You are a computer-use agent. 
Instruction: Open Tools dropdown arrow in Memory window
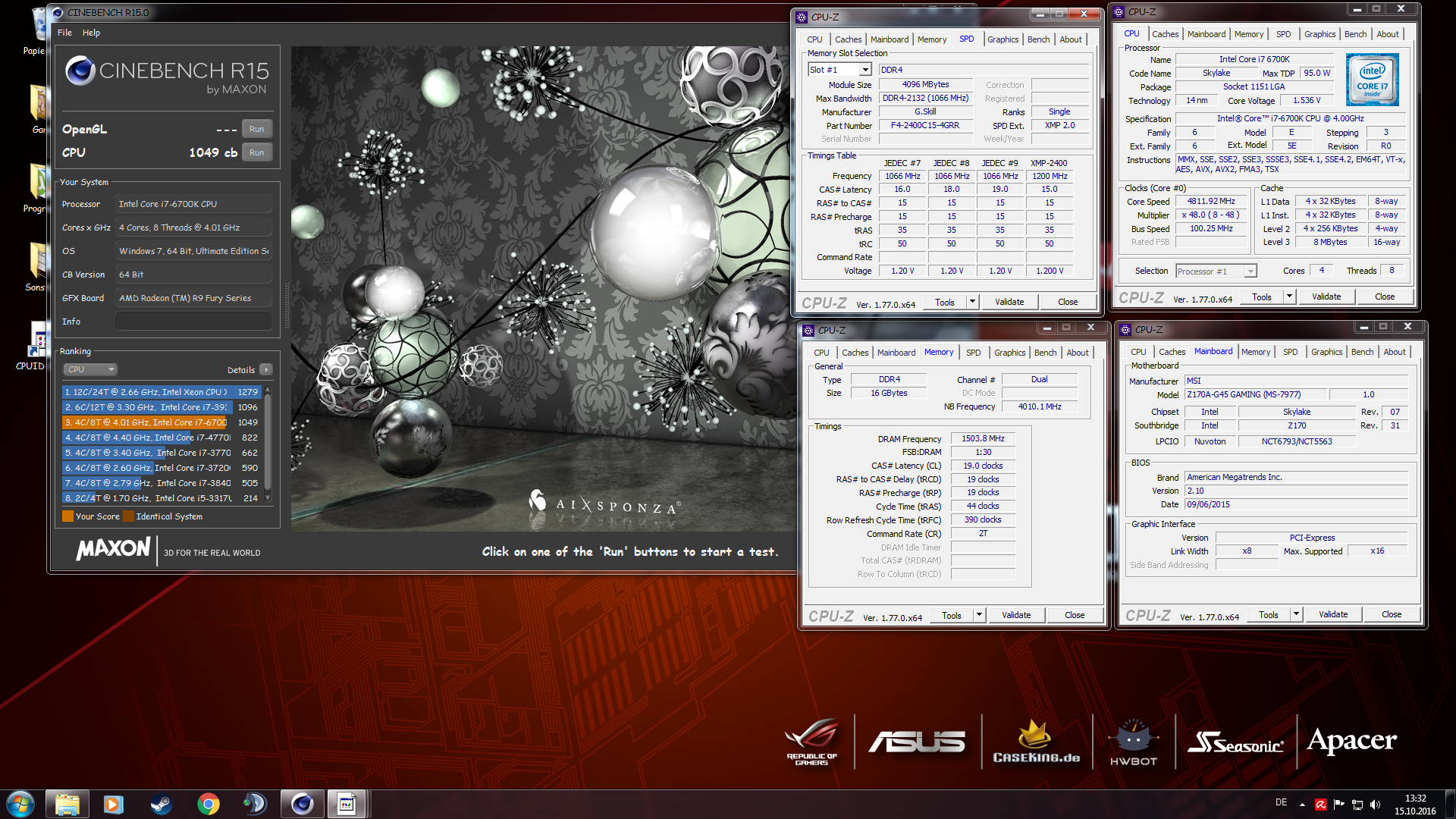978,615
